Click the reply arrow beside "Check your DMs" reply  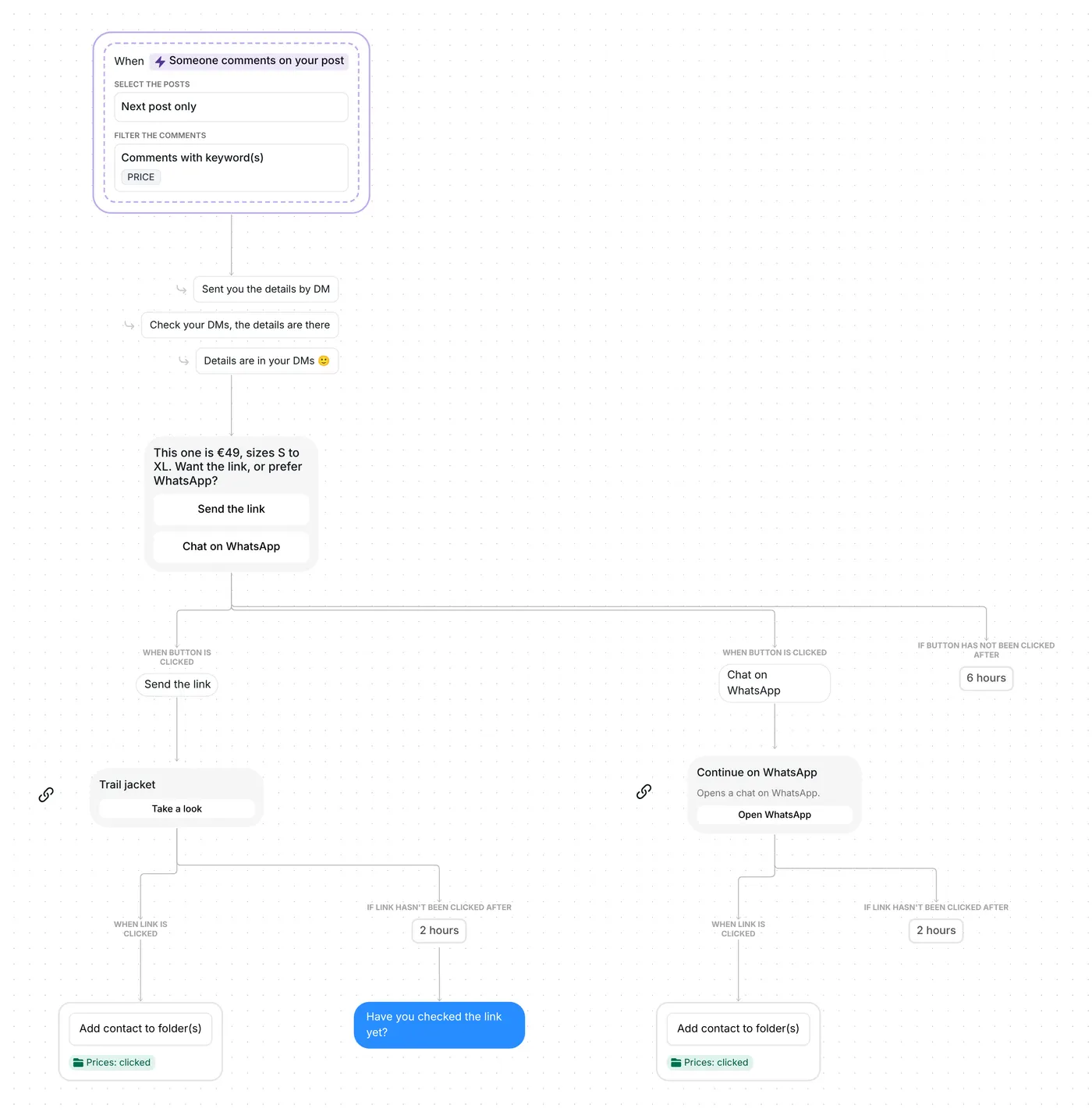pyautogui.click(x=129, y=325)
